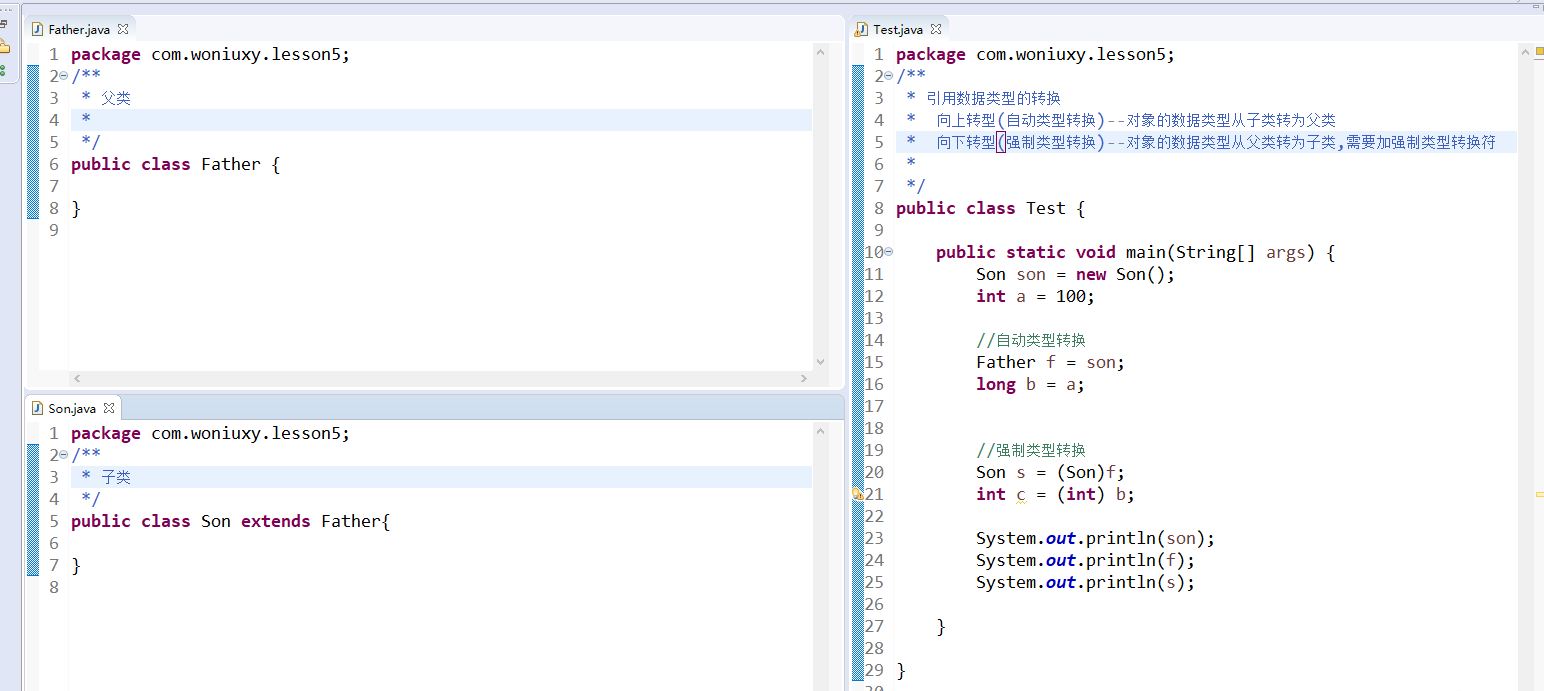Close the Father.java editor tab
The height and width of the screenshot is (691, 1544).
click(x=123, y=30)
